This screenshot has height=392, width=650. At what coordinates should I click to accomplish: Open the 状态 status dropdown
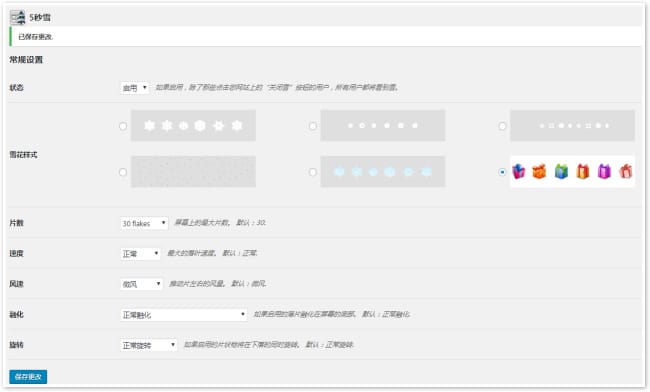coord(134,88)
